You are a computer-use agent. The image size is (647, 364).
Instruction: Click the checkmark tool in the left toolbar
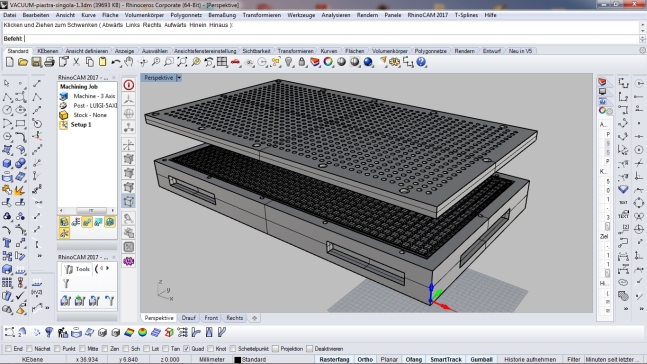[x=20, y=296]
